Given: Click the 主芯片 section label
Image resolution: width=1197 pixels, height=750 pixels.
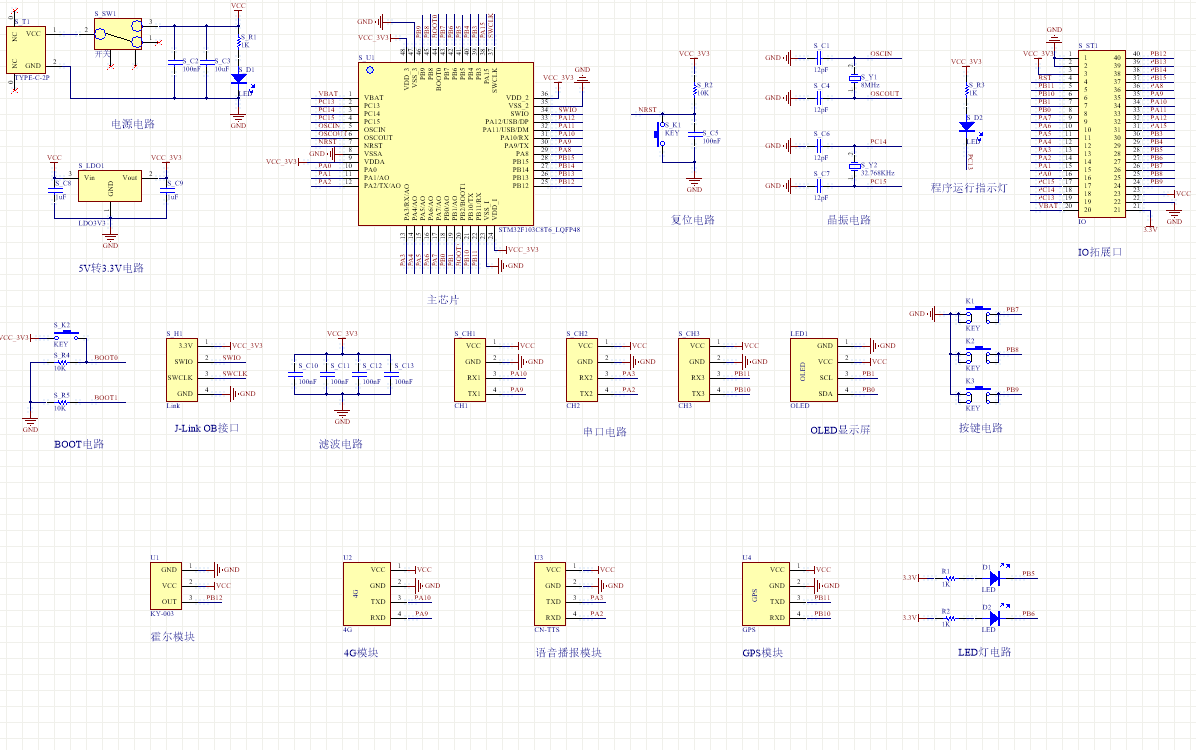Looking at the screenshot, I should coord(443,299).
